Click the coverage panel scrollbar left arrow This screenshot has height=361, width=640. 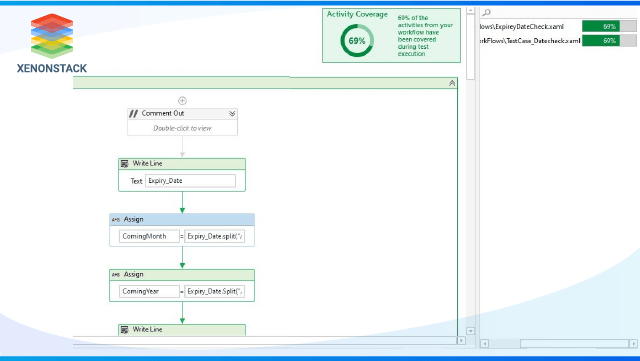coord(484,343)
